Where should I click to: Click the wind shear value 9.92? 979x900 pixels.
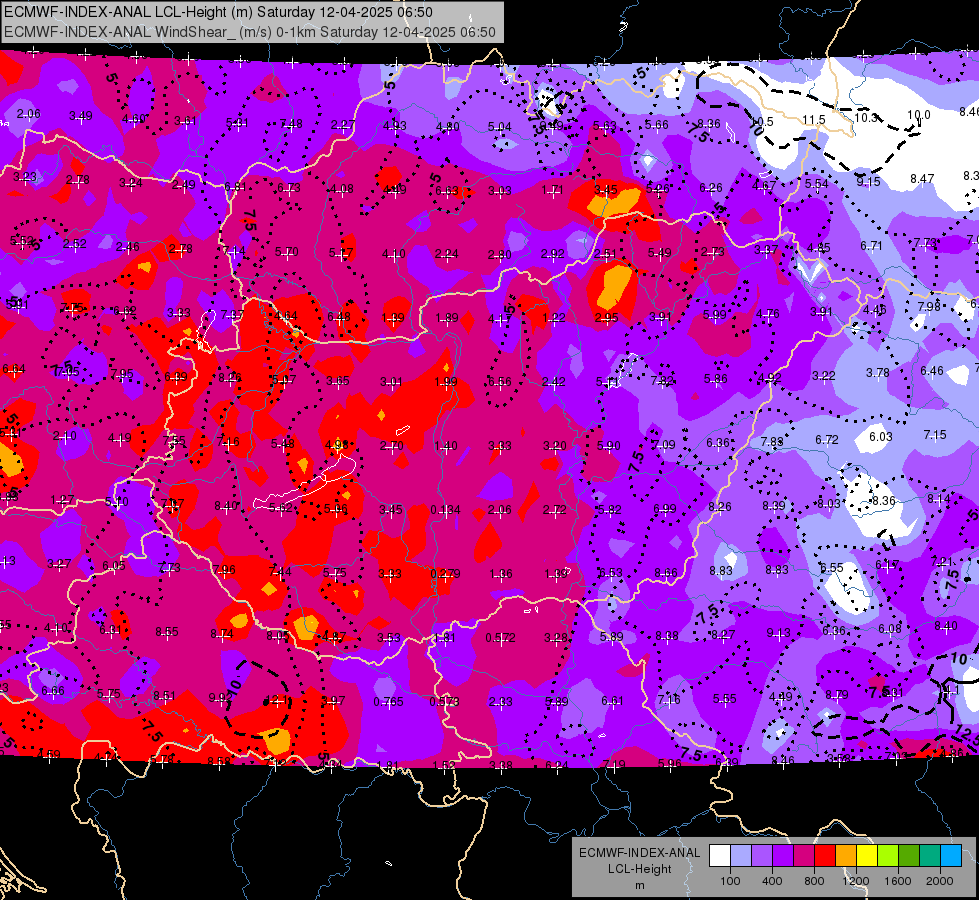[220, 698]
